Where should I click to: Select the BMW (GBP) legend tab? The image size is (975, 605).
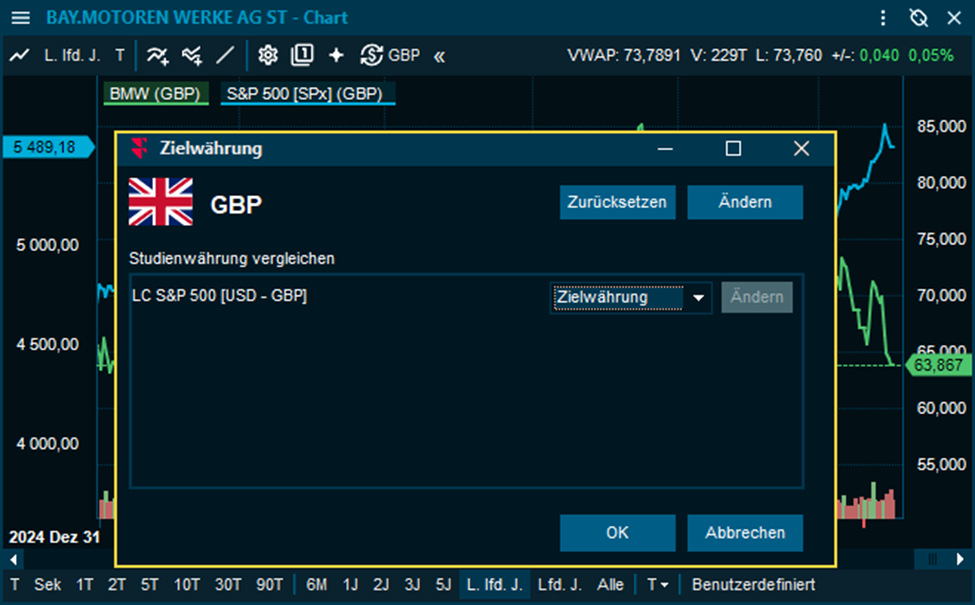(155, 94)
